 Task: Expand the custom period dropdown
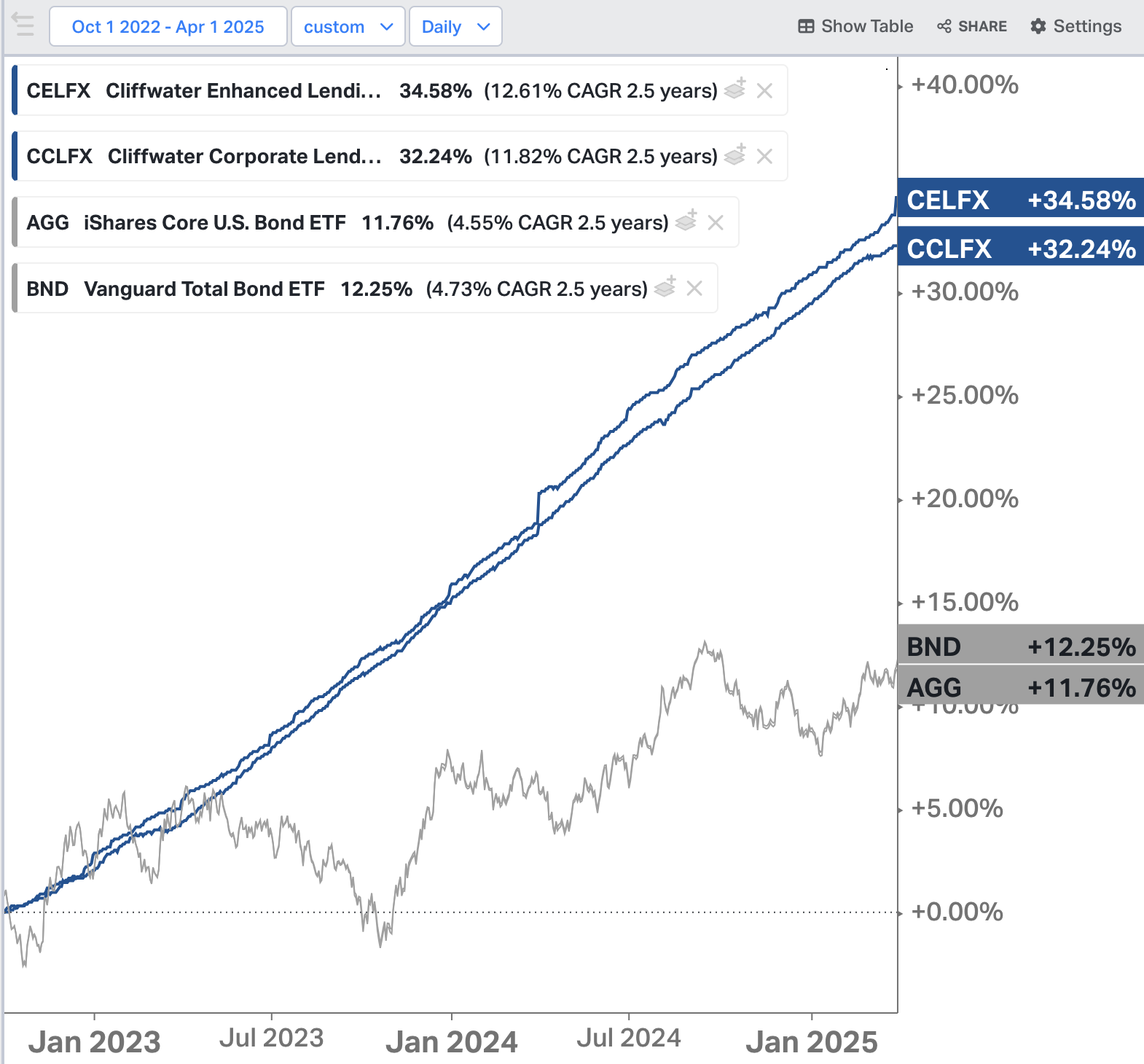[348, 27]
